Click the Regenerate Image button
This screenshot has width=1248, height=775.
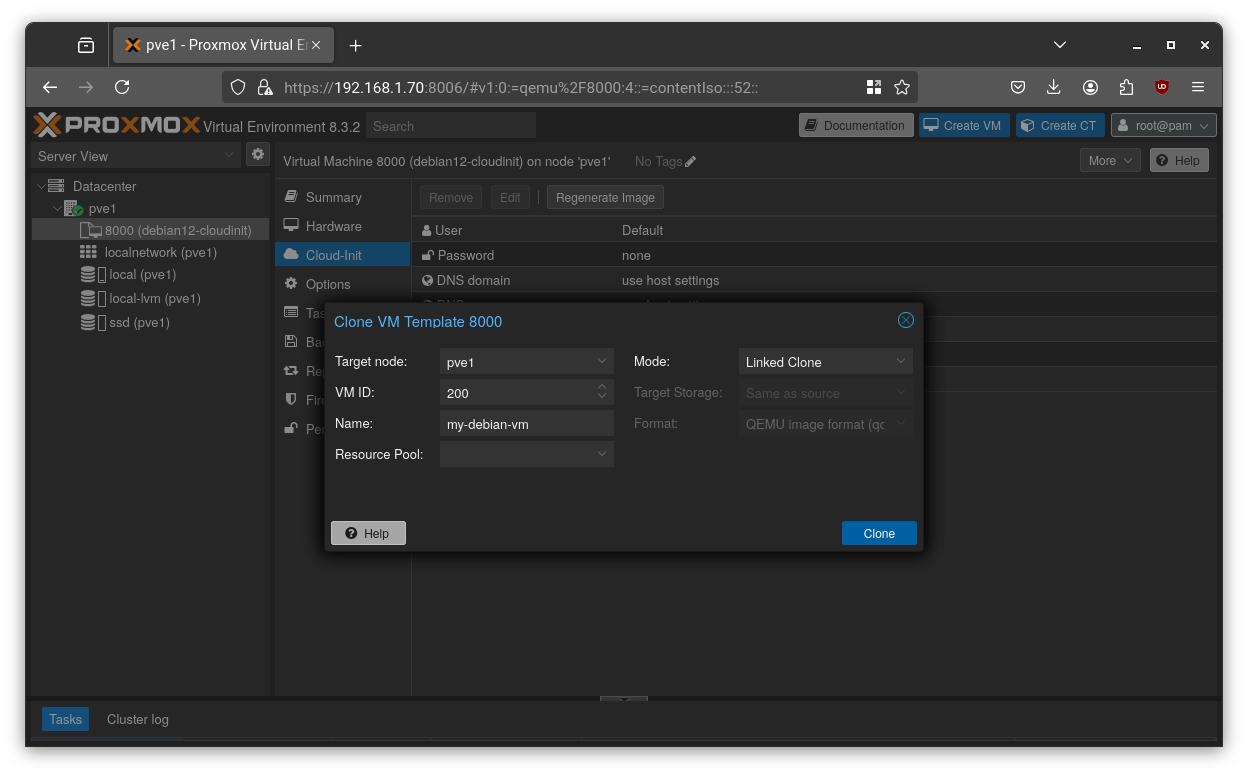[x=604, y=197]
